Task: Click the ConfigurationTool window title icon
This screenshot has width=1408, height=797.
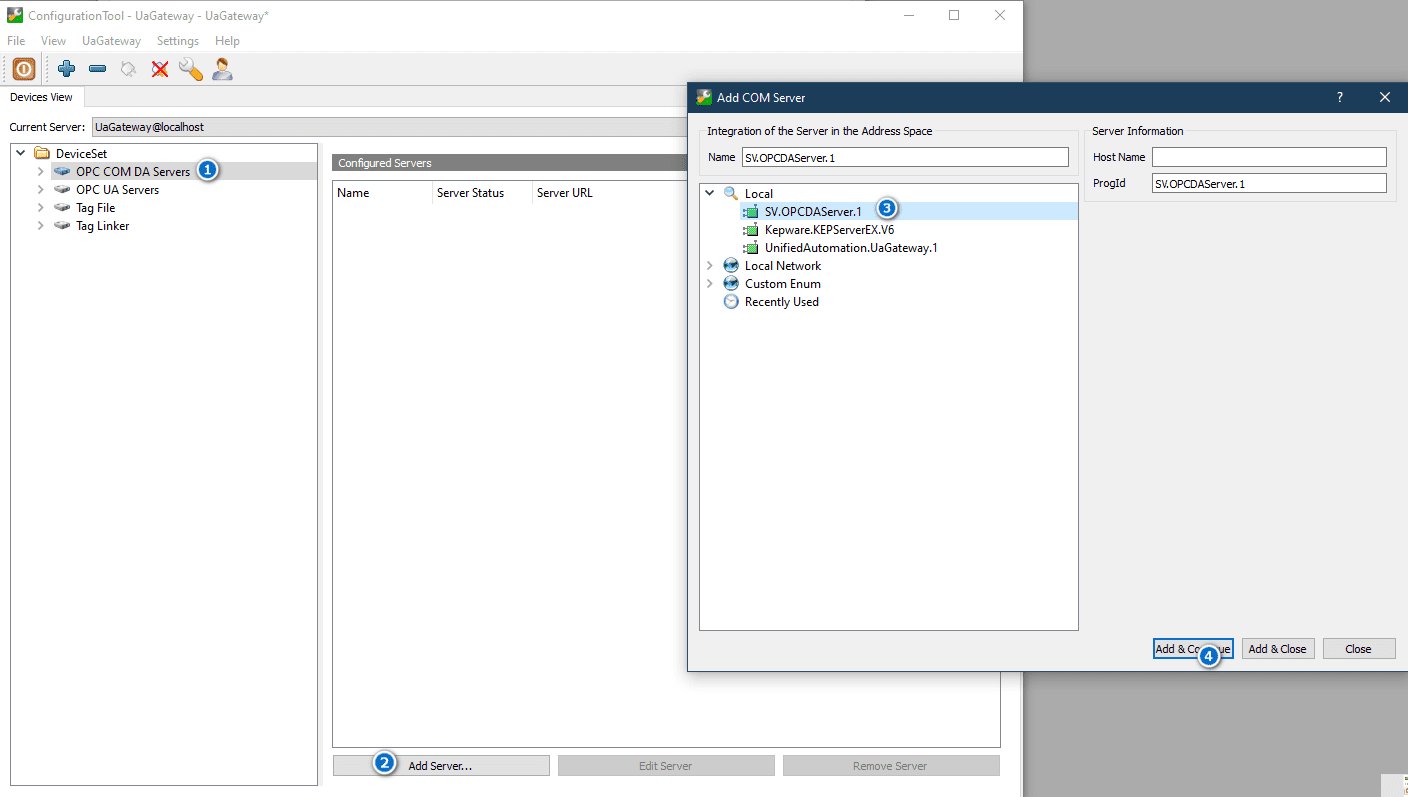Action: pyautogui.click(x=15, y=16)
